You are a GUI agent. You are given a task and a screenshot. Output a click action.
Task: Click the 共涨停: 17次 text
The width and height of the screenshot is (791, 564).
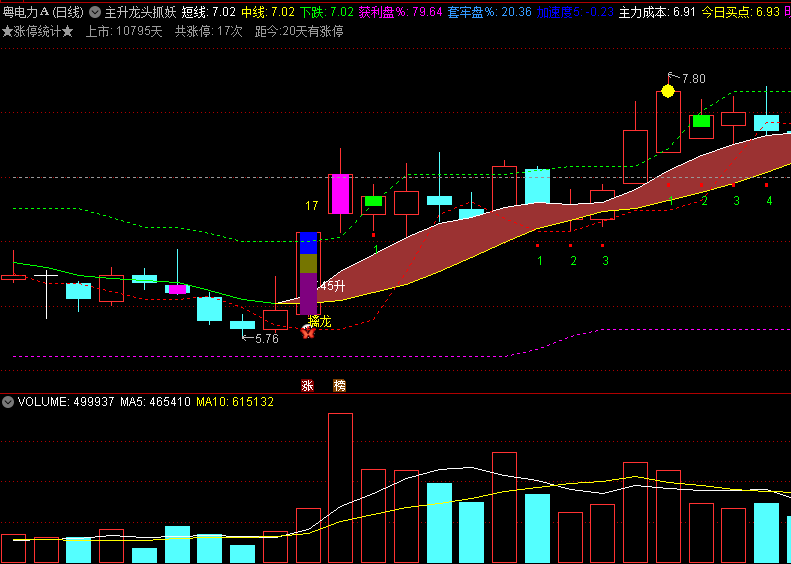pos(209,32)
